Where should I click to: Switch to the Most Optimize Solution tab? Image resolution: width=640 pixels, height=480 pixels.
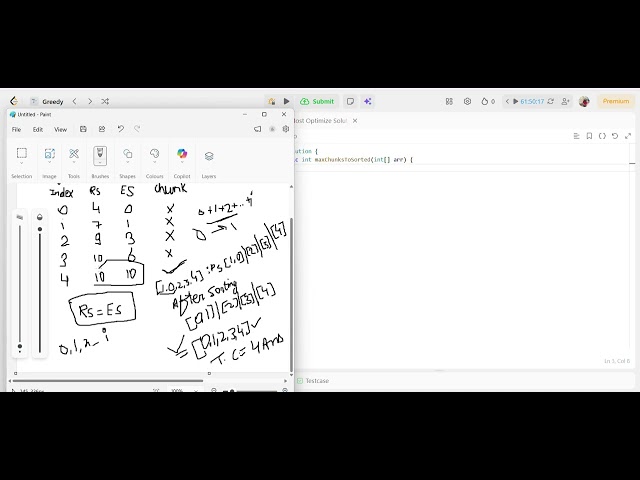pyautogui.click(x=320, y=121)
